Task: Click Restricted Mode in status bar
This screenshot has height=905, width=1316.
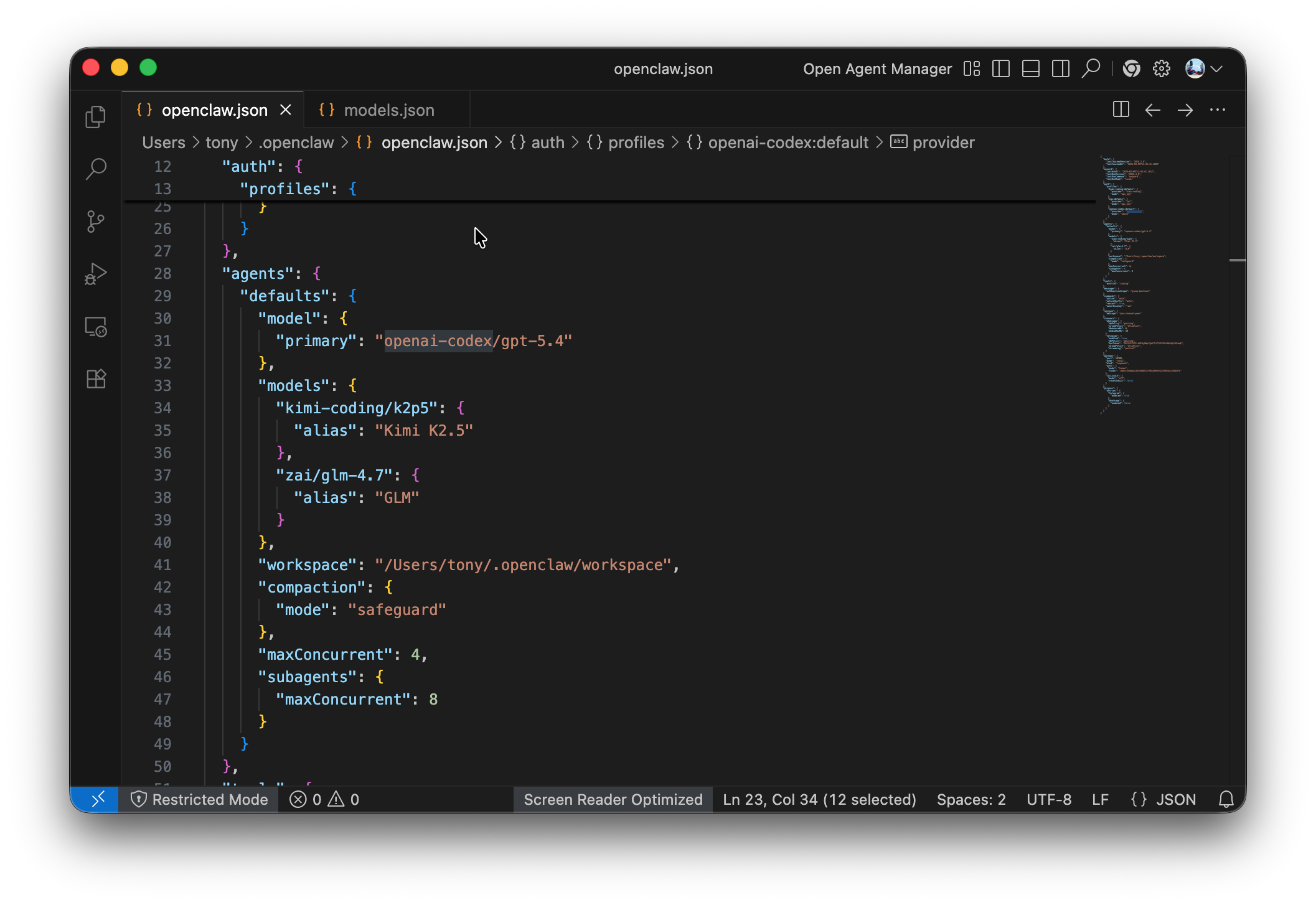Action: pyautogui.click(x=200, y=799)
